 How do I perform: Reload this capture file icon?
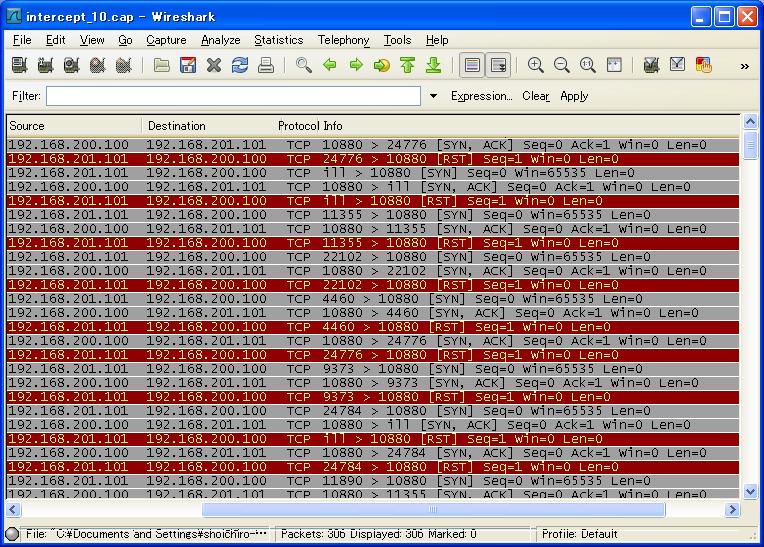coord(240,65)
